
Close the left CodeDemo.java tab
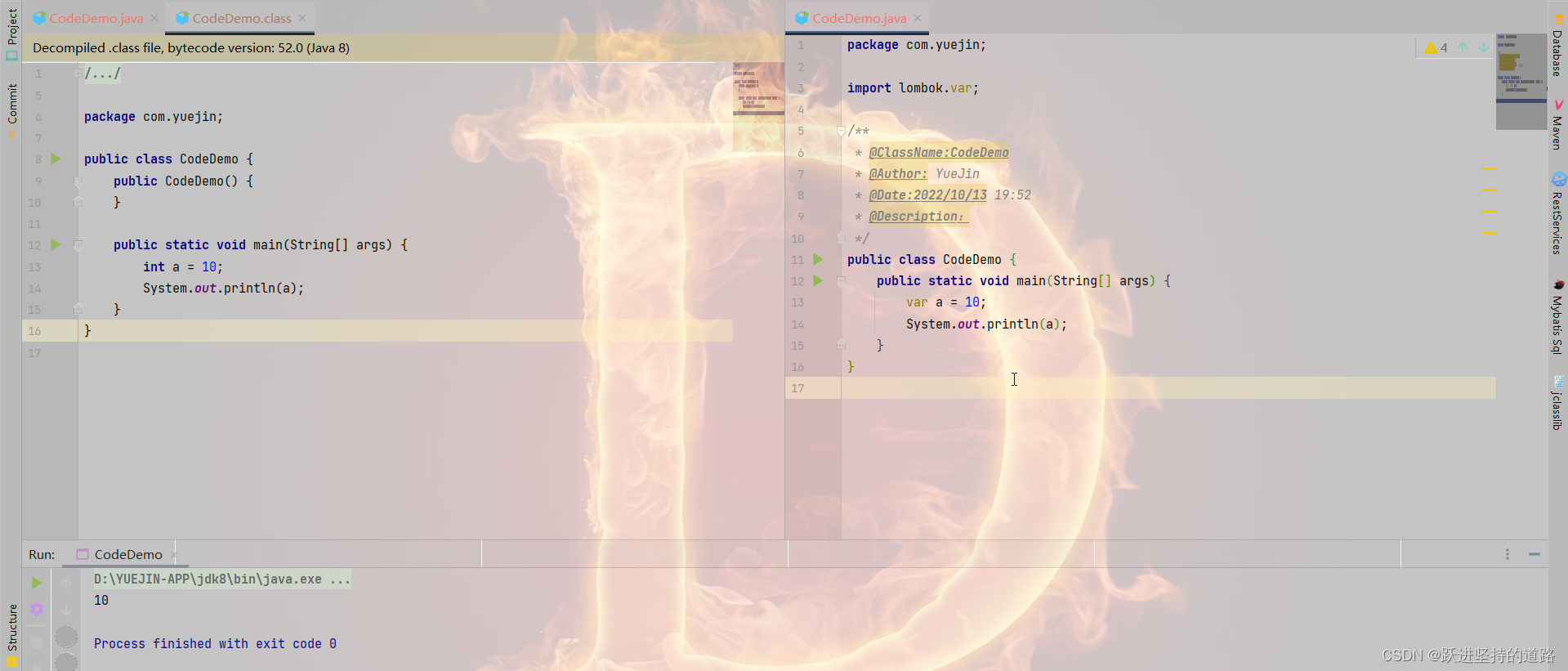click(154, 18)
